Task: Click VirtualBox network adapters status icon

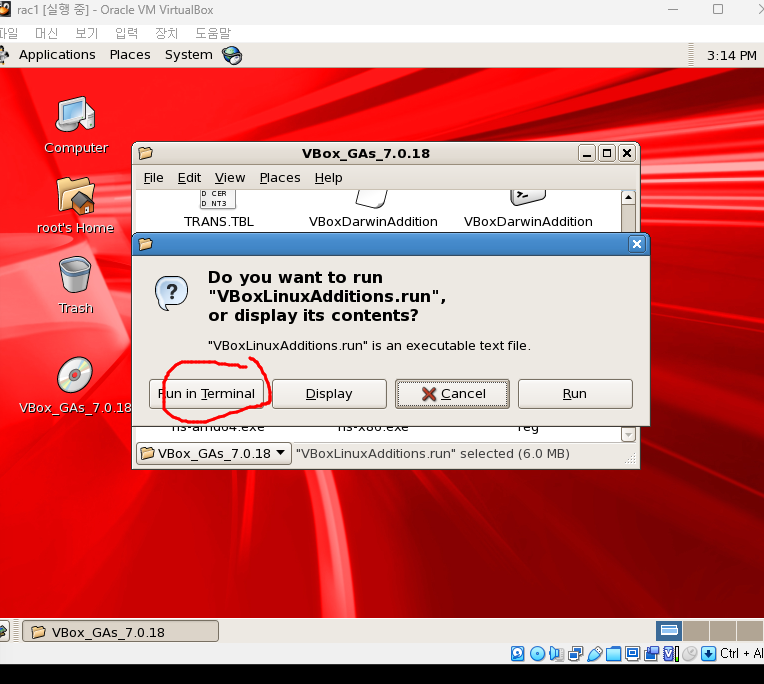Action: pos(575,654)
